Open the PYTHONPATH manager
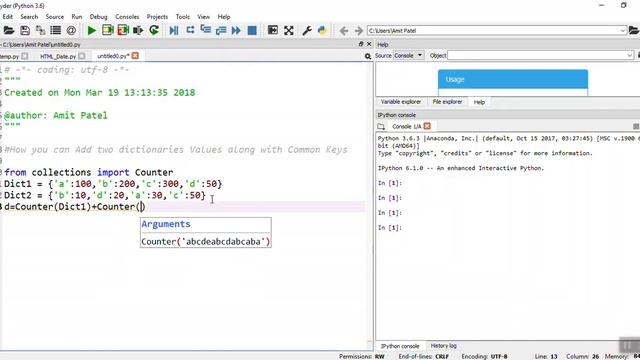640x360 pixels. click(322, 30)
